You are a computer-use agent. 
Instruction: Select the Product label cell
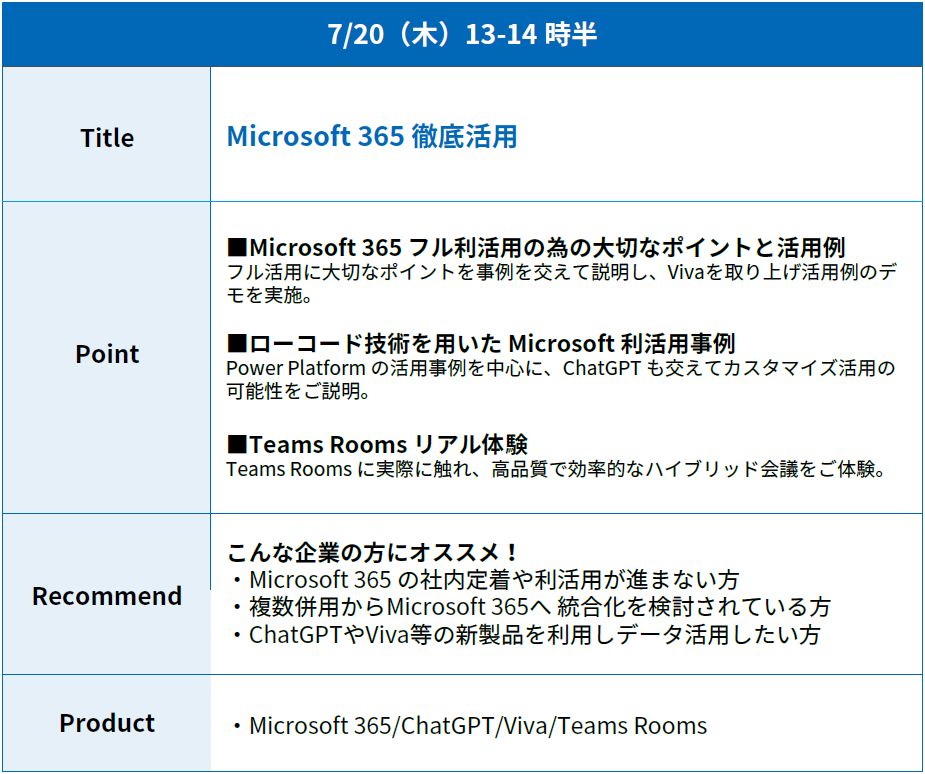(107, 723)
